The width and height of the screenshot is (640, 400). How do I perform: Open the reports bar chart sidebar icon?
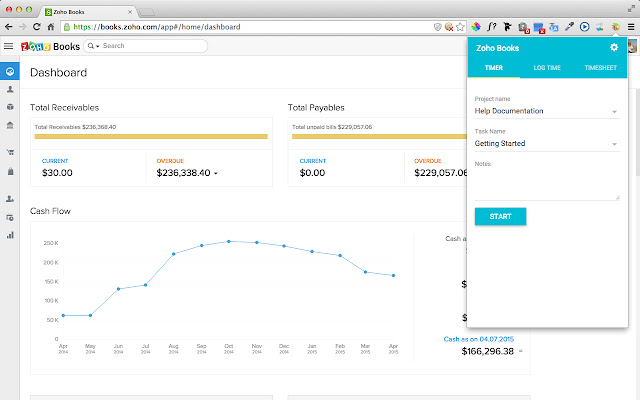click(x=10, y=235)
